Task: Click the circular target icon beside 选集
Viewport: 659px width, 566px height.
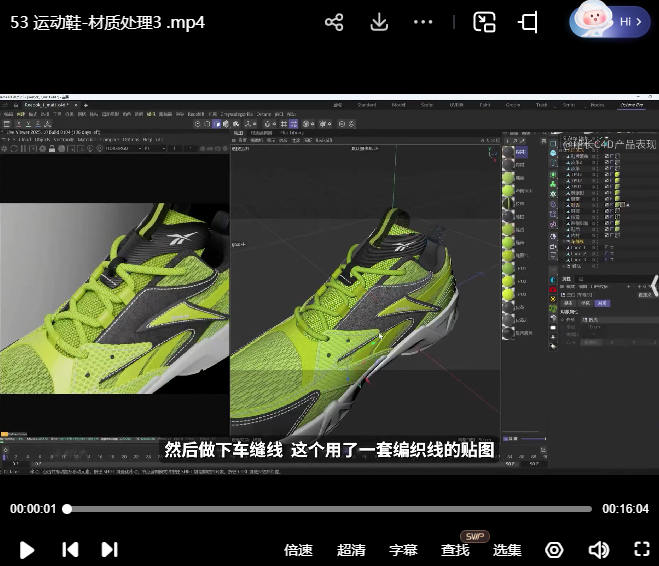Action: (x=554, y=550)
